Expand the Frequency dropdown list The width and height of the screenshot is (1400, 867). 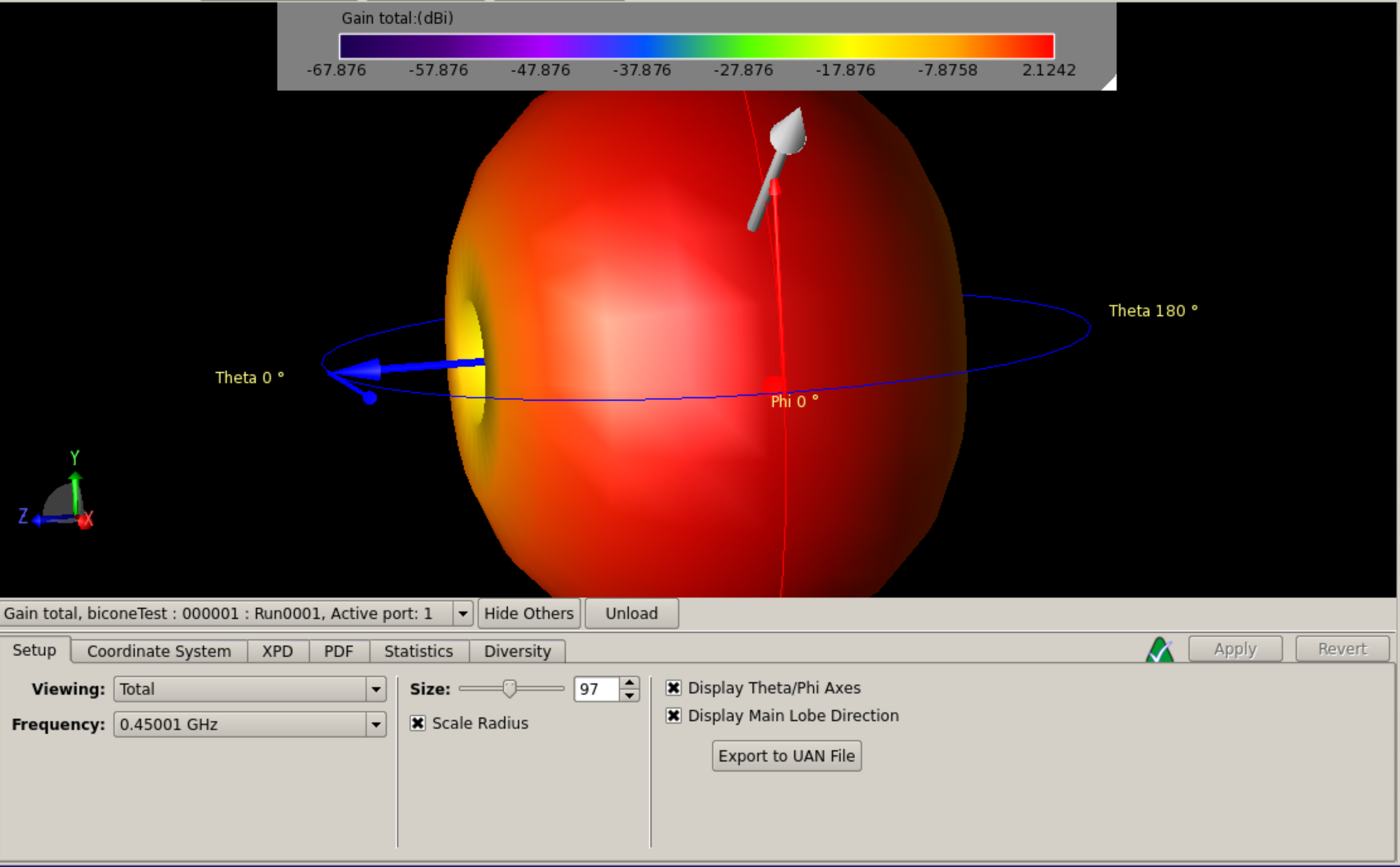click(376, 724)
